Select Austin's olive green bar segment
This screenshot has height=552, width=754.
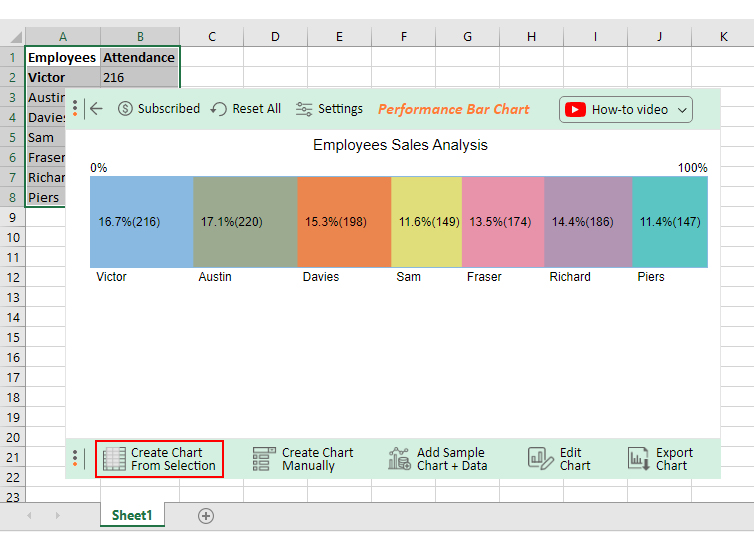[245, 222]
